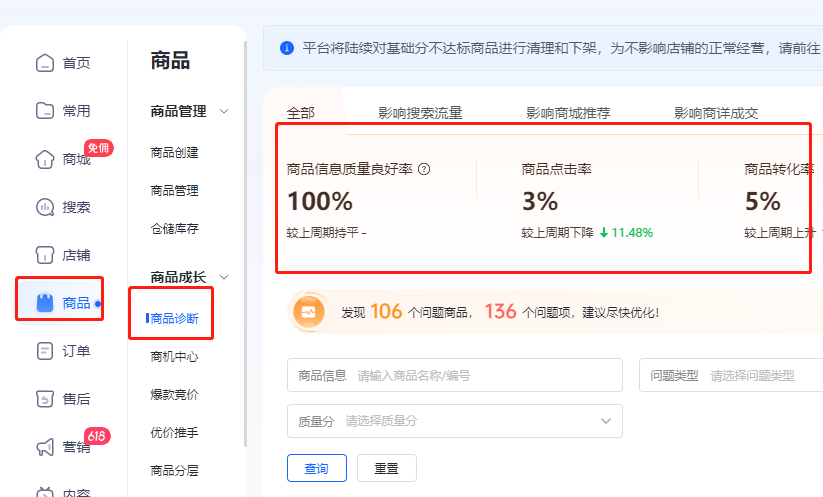This screenshot has height=497, width=823.
Task: Select the 订单 orders icon
Action: tap(45, 351)
